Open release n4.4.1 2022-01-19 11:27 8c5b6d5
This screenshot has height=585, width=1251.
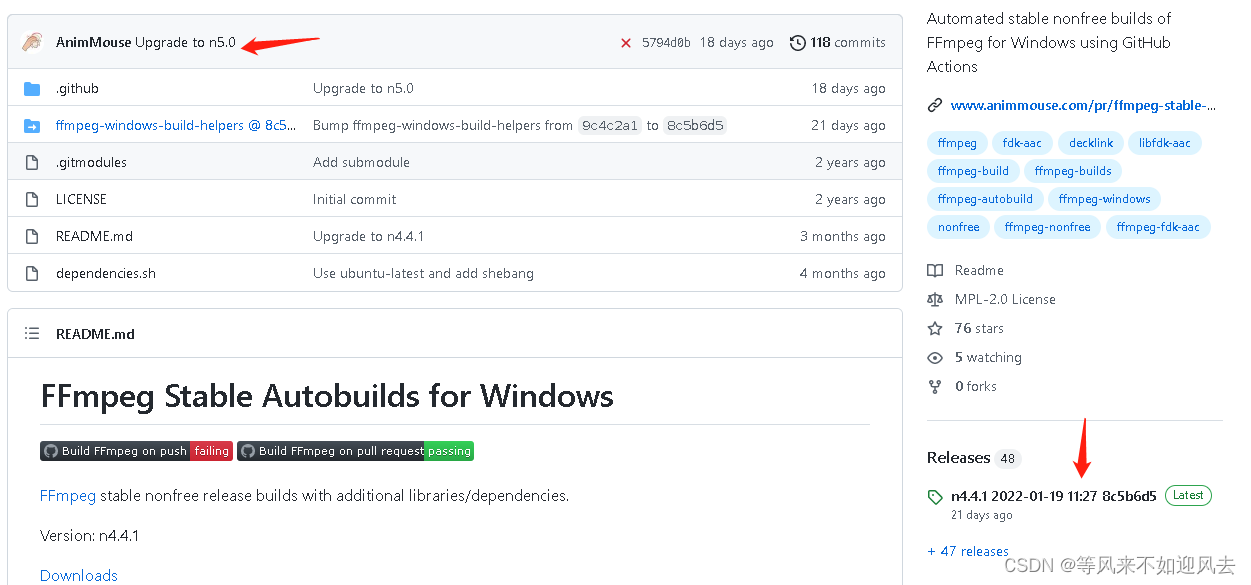pos(1054,496)
